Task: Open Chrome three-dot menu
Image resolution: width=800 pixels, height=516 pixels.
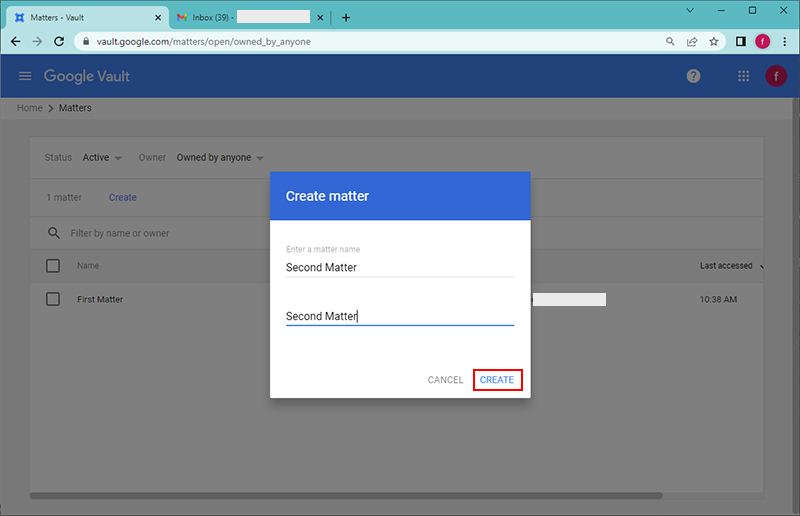Action: pyautogui.click(x=785, y=41)
